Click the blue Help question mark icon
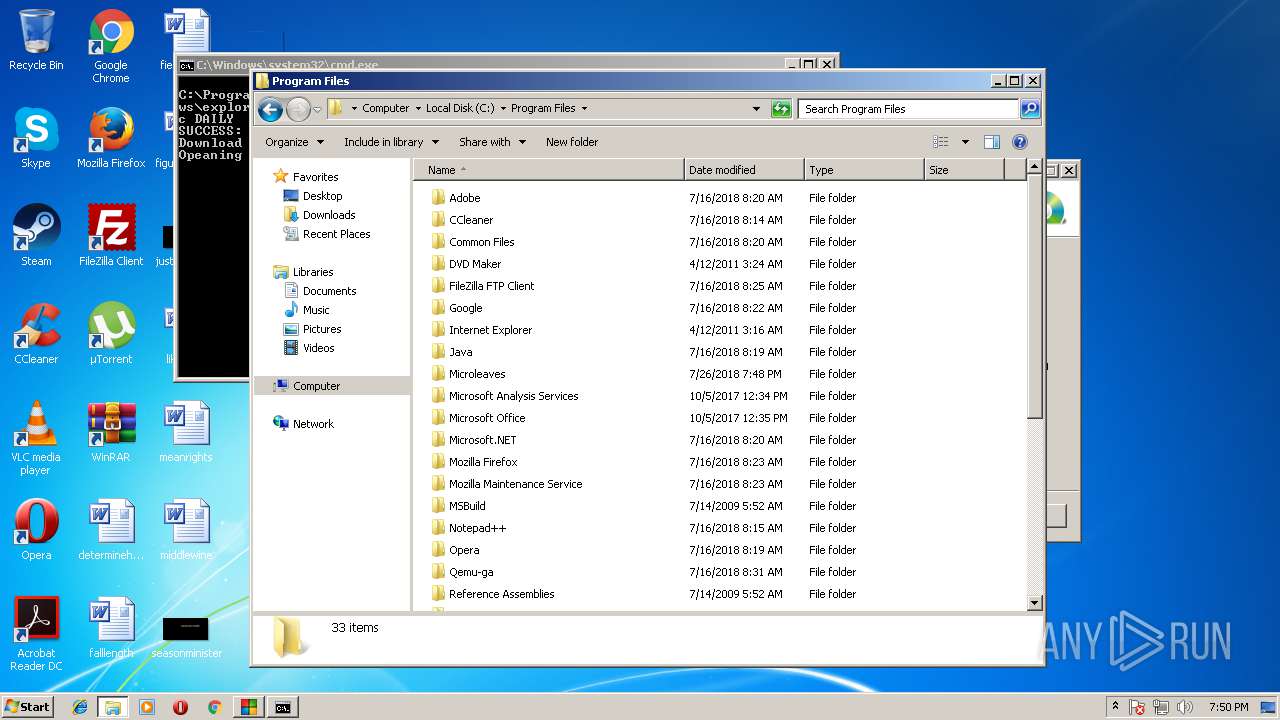The width and height of the screenshot is (1280, 720). tap(1020, 142)
